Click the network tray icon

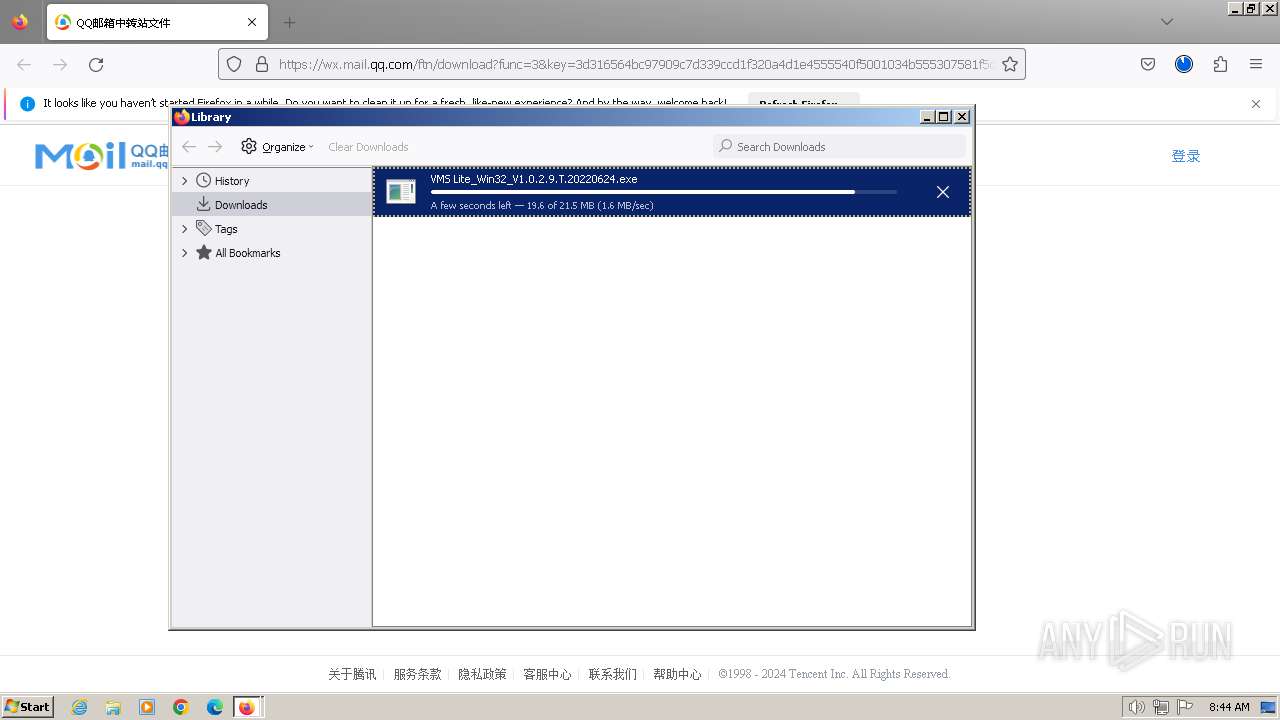click(1160, 707)
